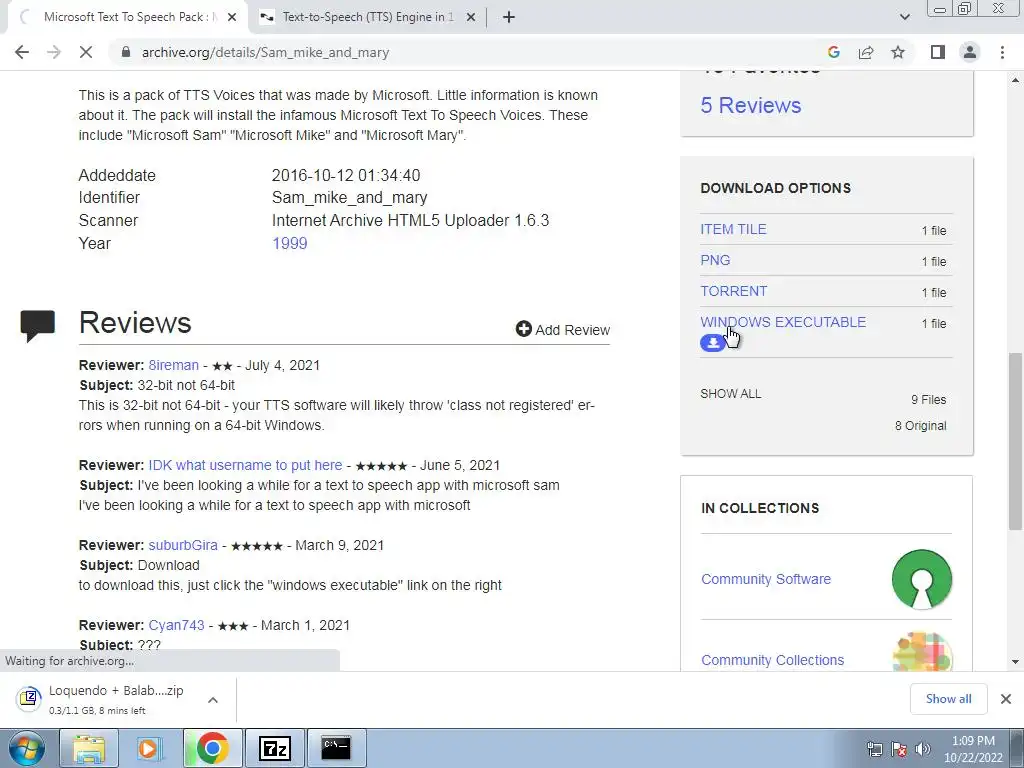Stop loading the page
The height and width of the screenshot is (768, 1024).
tap(86, 52)
